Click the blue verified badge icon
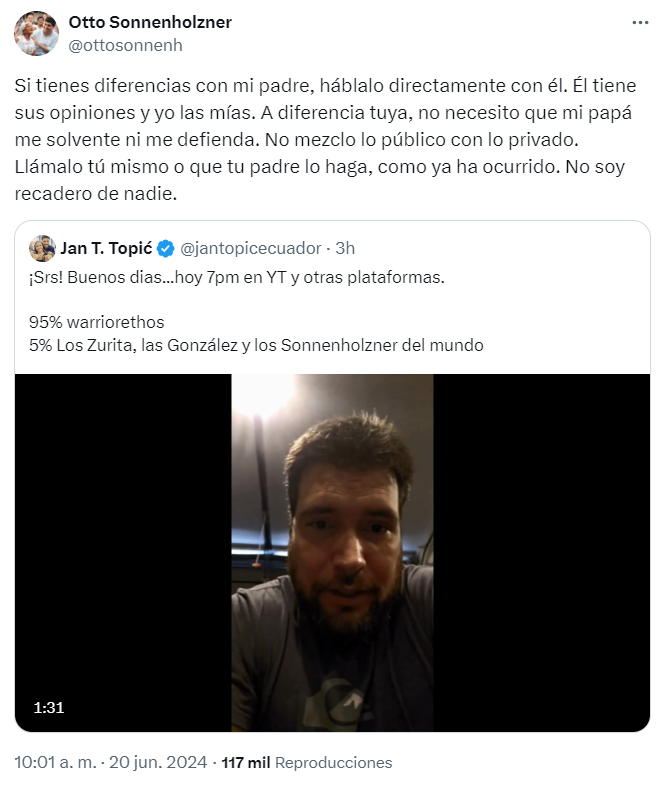This screenshot has height=786, width=661. point(166,249)
